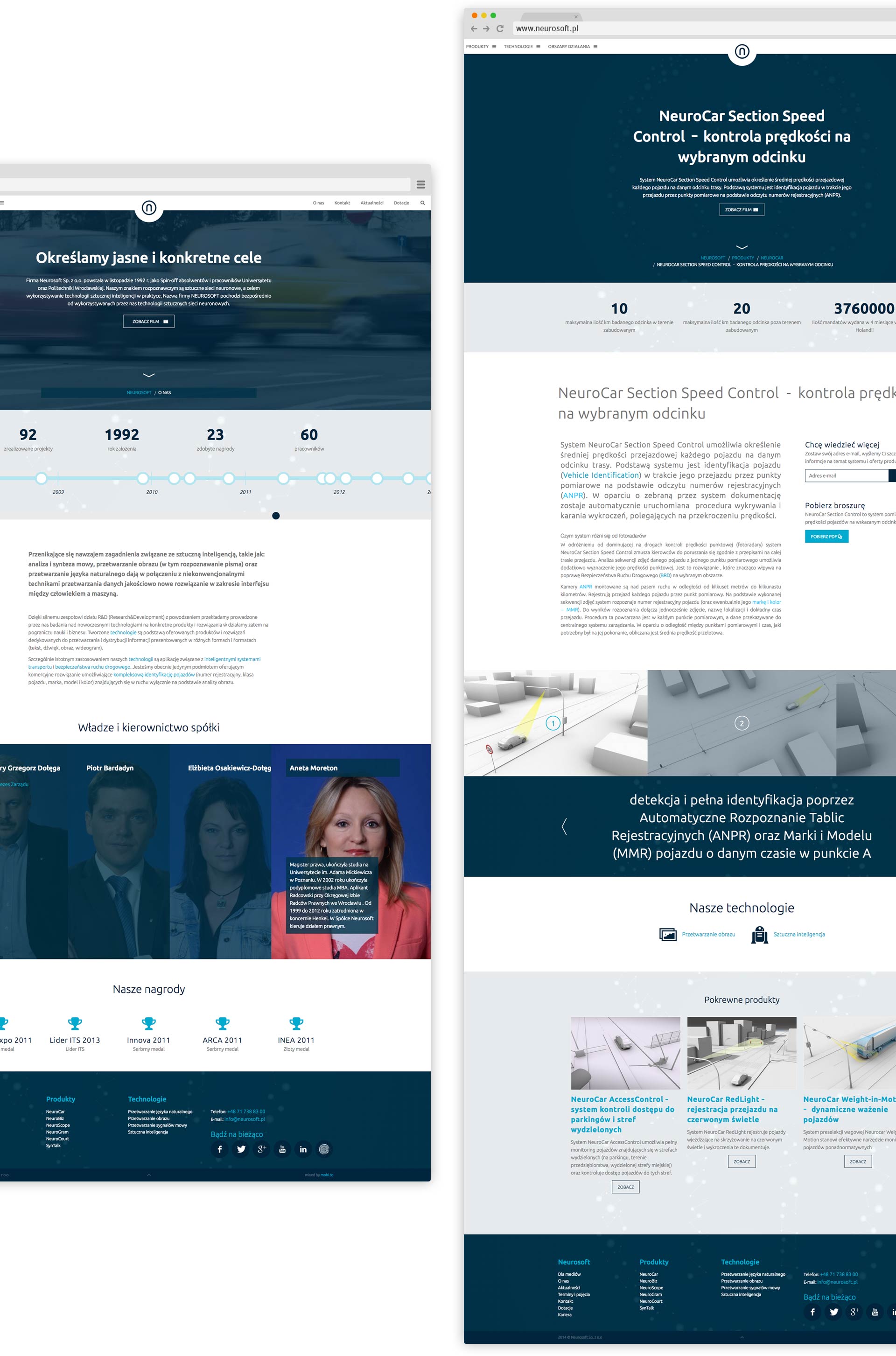Click the Neurosoft logo in left window

click(x=148, y=208)
